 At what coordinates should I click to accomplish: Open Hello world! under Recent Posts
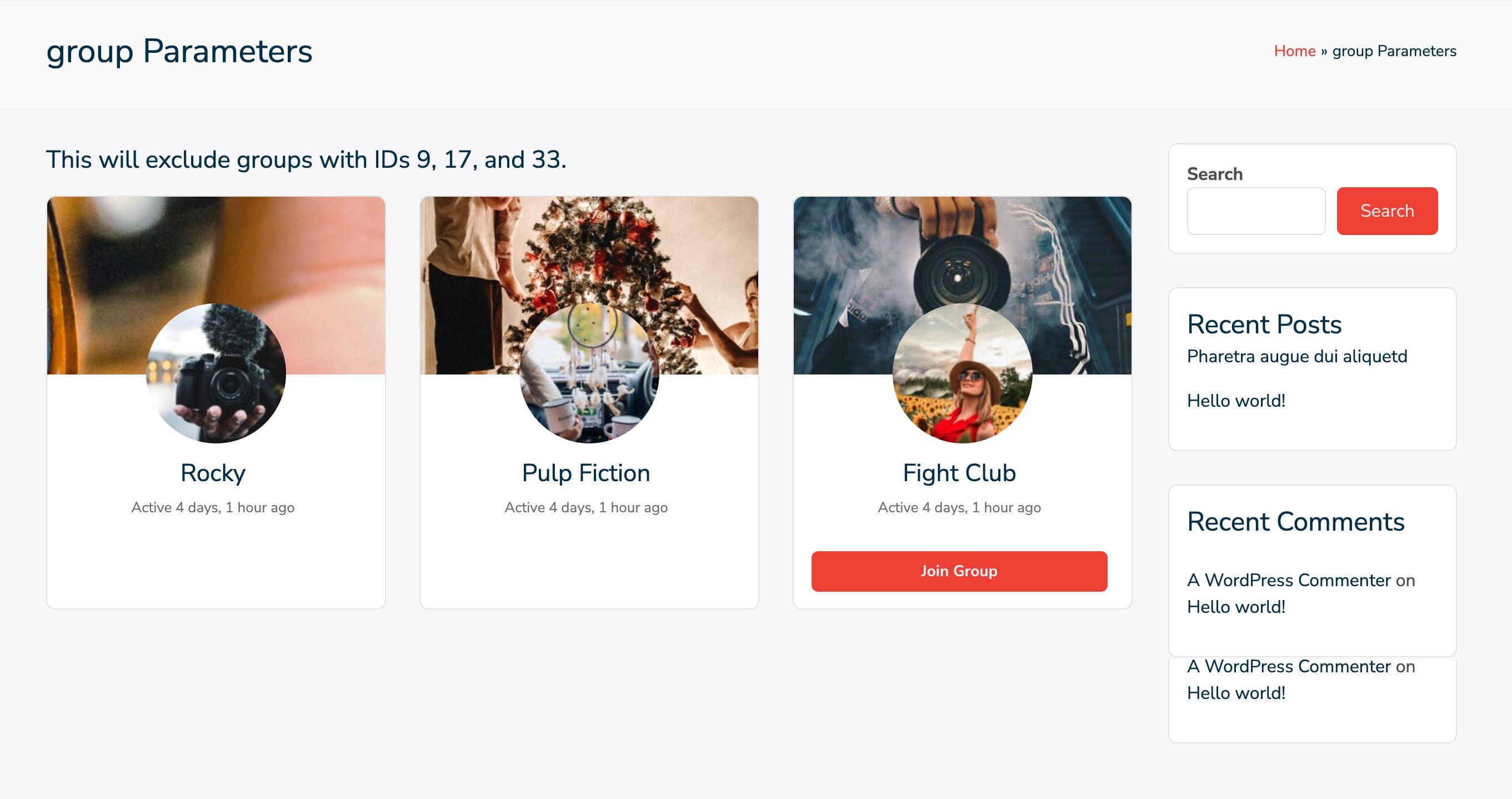[x=1235, y=401]
